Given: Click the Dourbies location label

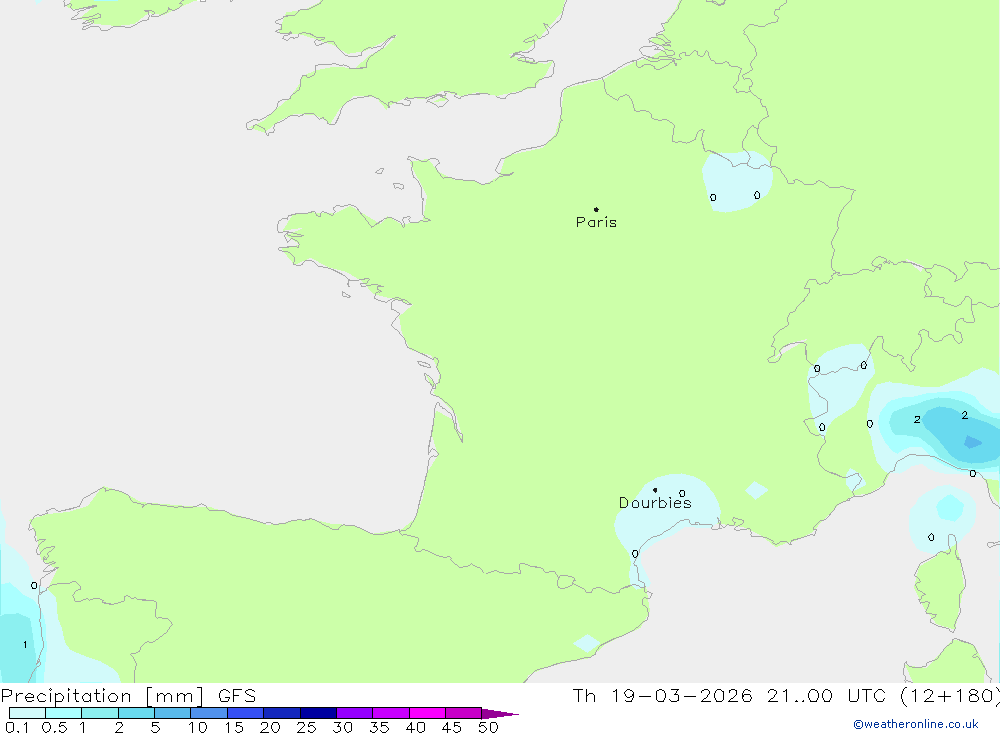Looking at the screenshot, I should pyautogui.click(x=655, y=503).
